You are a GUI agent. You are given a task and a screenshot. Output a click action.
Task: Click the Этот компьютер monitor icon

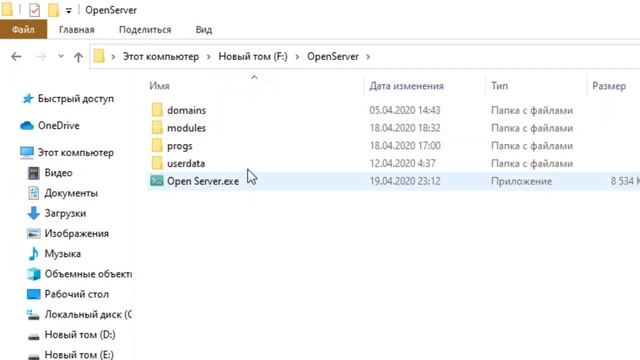[27, 153]
